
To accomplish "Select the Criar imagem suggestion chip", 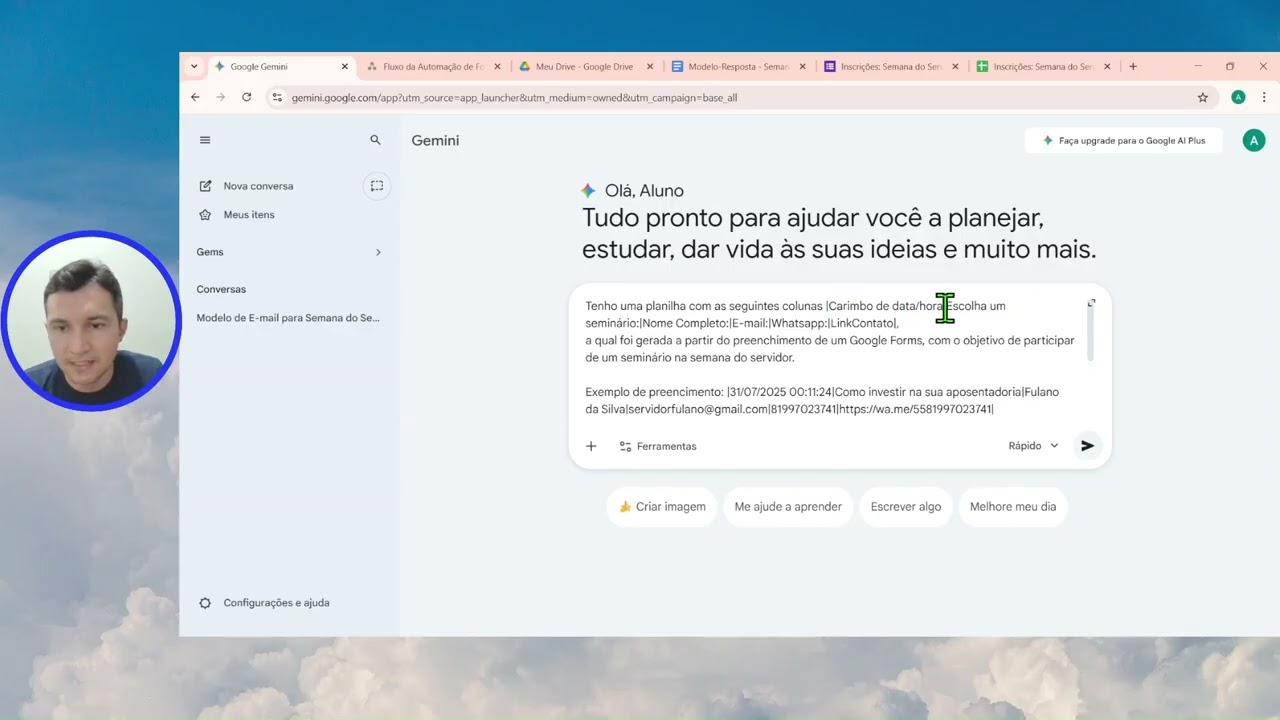I will [x=661, y=507].
